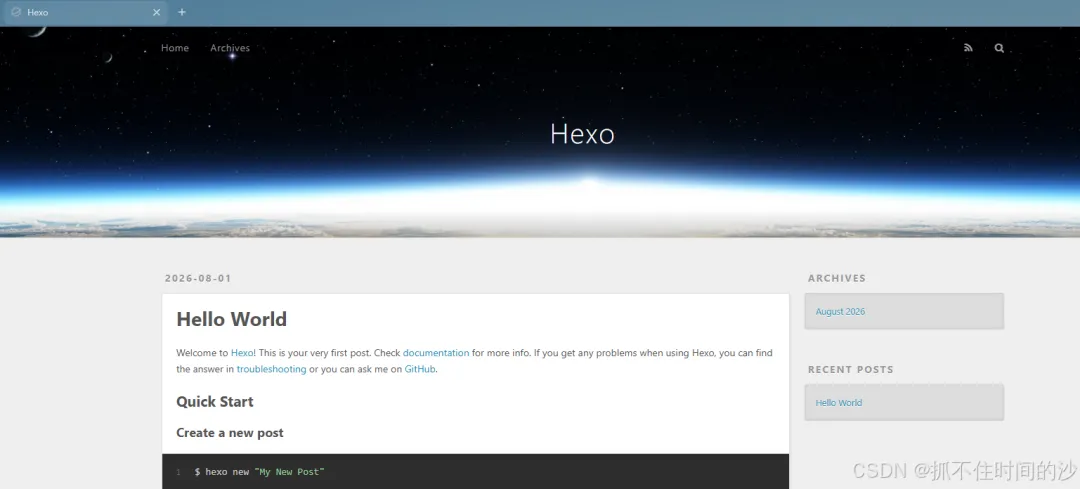1080x489 pixels.
Task: Open a new browser tab
Action: pyautogui.click(x=182, y=12)
